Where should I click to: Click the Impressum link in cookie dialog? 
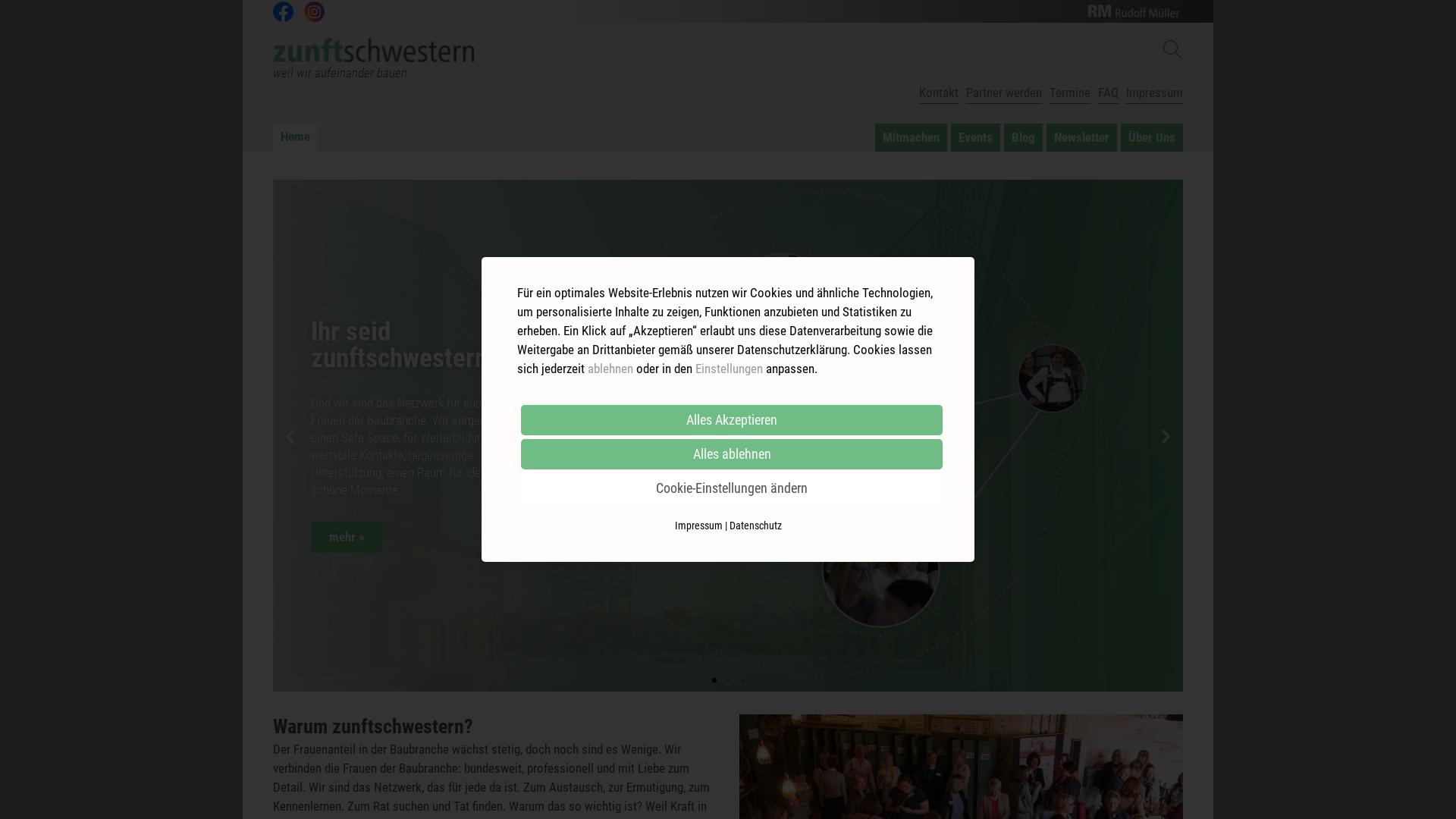(698, 525)
